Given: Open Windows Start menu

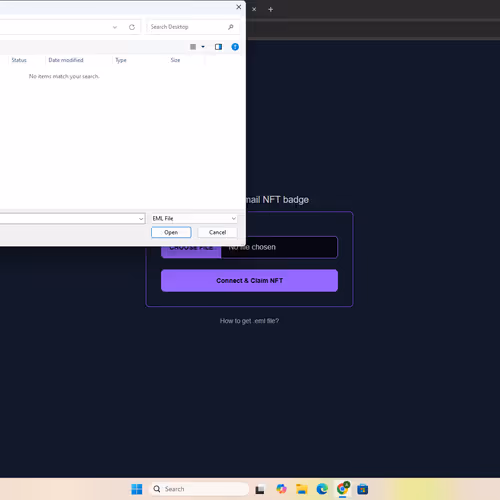Looking at the screenshot, I should (x=137, y=489).
